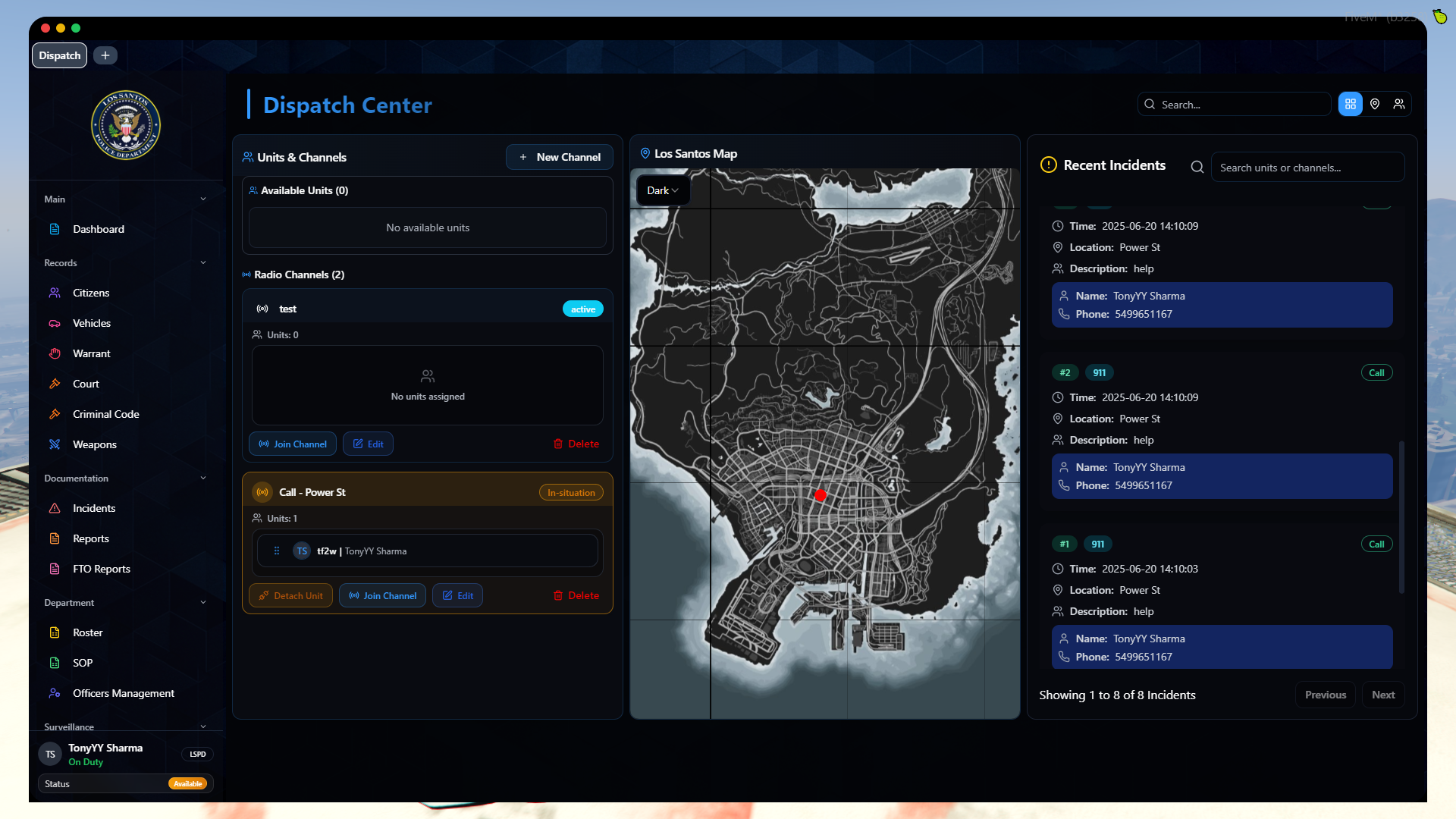Click the map pin view icon
Viewport: 1456px width, 819px height.
tap(1375, 105)
